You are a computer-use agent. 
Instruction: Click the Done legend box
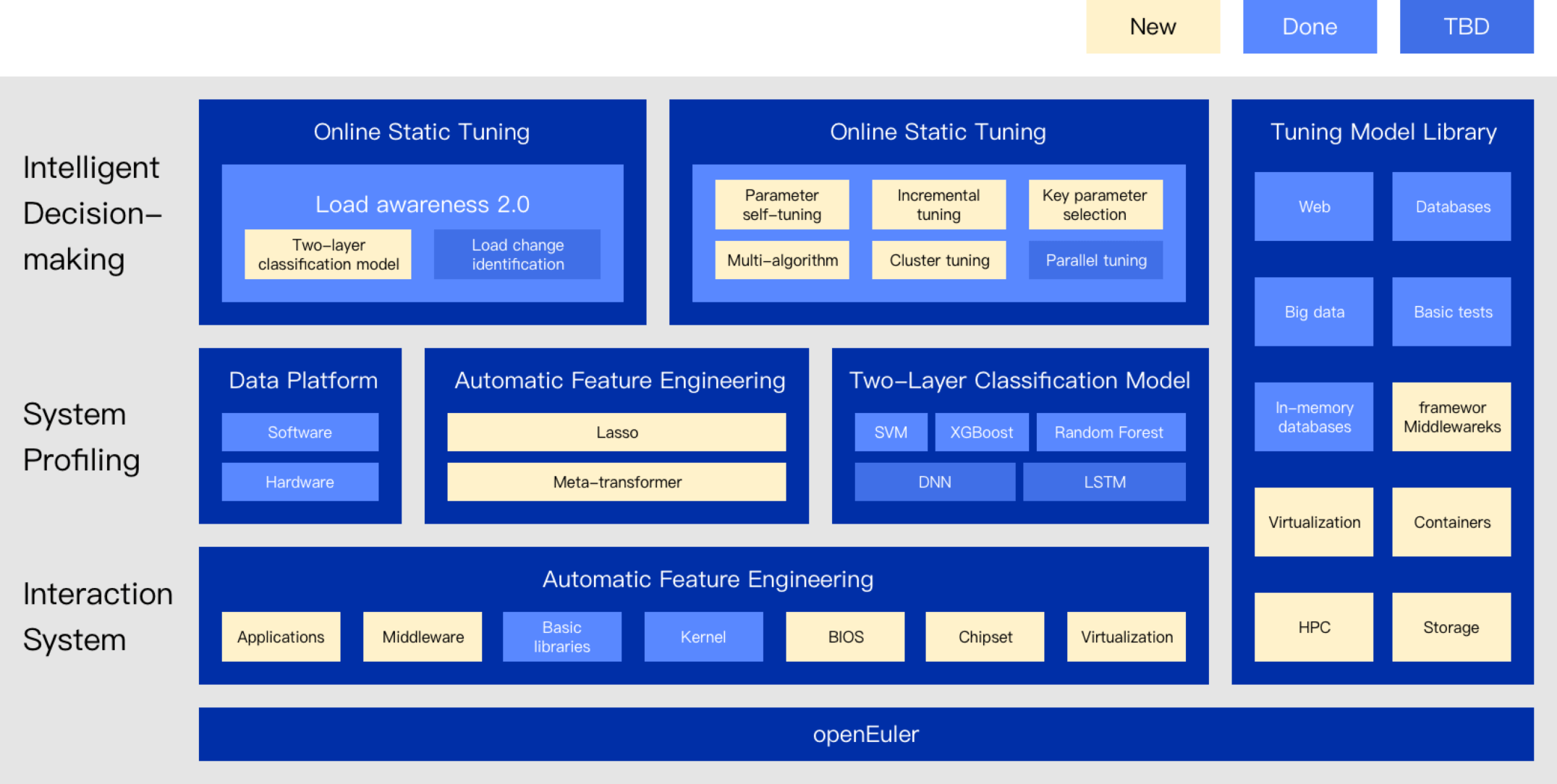(x=1310, y=27)
